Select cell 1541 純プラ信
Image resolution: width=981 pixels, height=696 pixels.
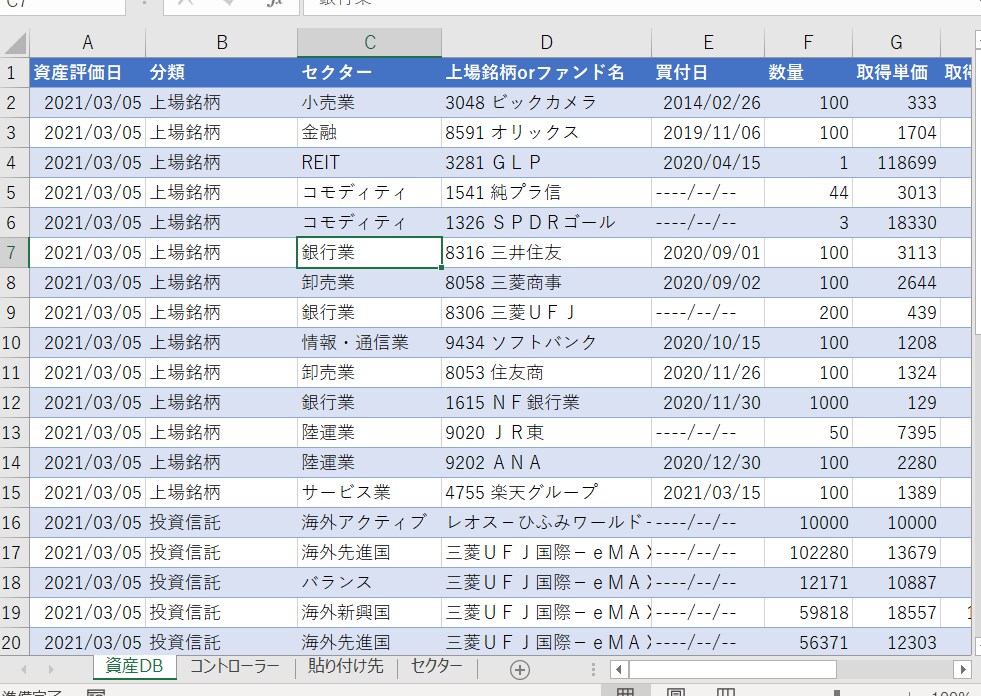[546, 193]
